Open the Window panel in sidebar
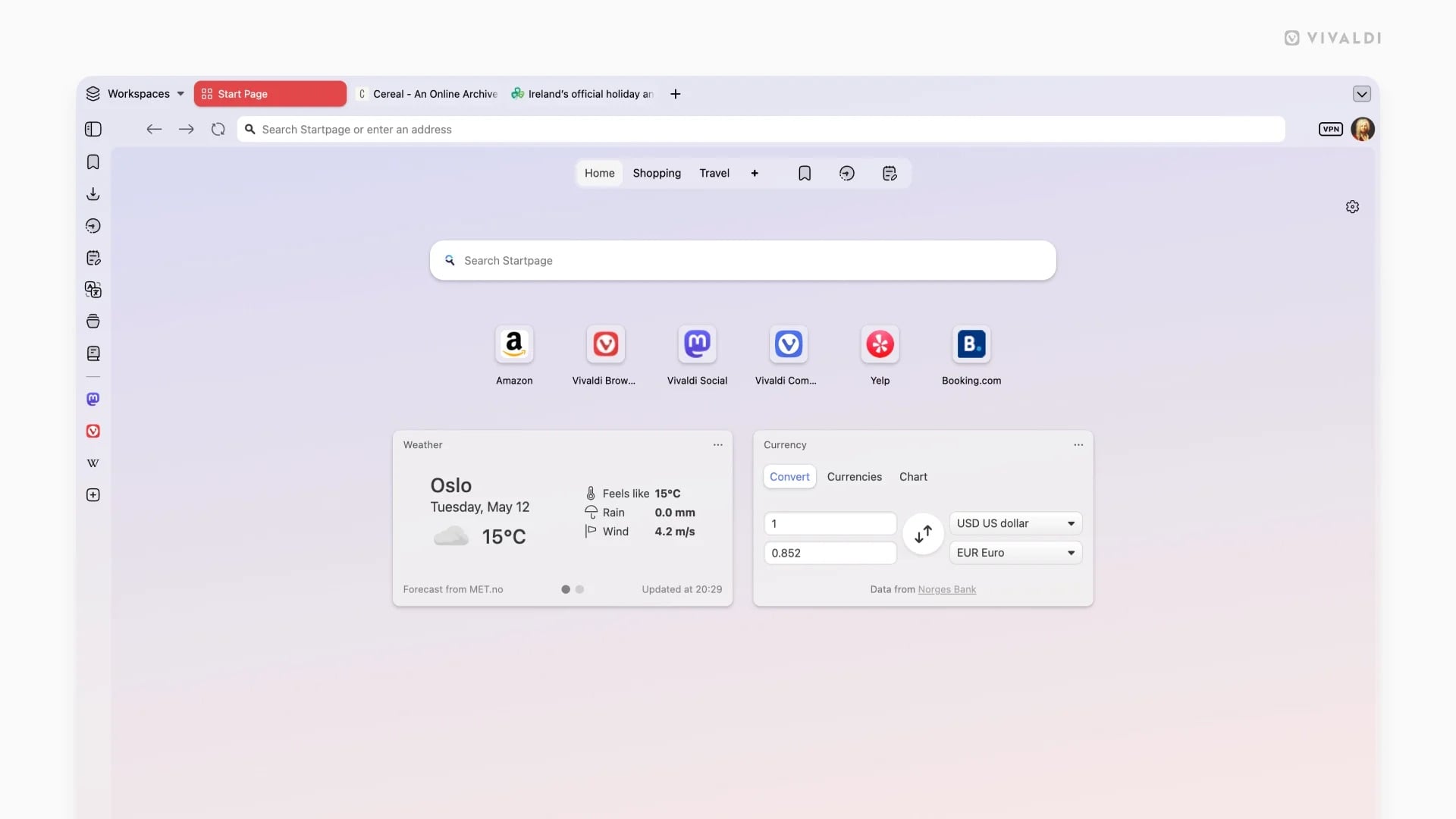Image resolution: width=1456 pixels, height=819 pixels. coord(93,322)
